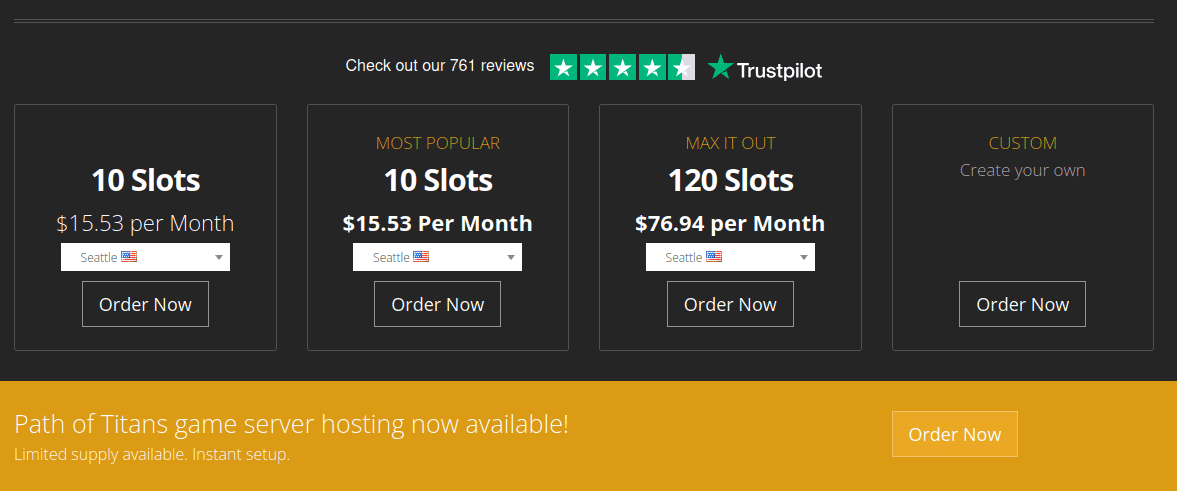
Task: Expand the Most Popular plan's Seattle selector
Action: 437,257
